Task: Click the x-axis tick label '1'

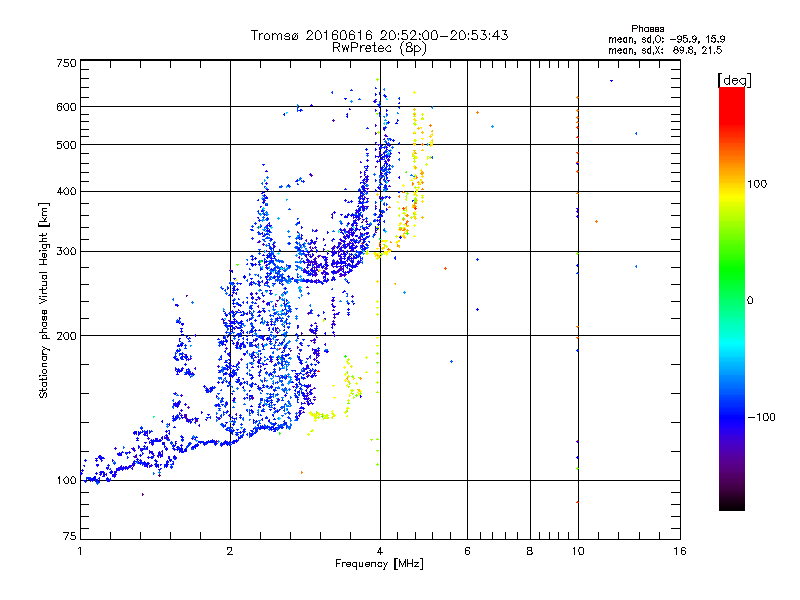Action: pos(80,551)
